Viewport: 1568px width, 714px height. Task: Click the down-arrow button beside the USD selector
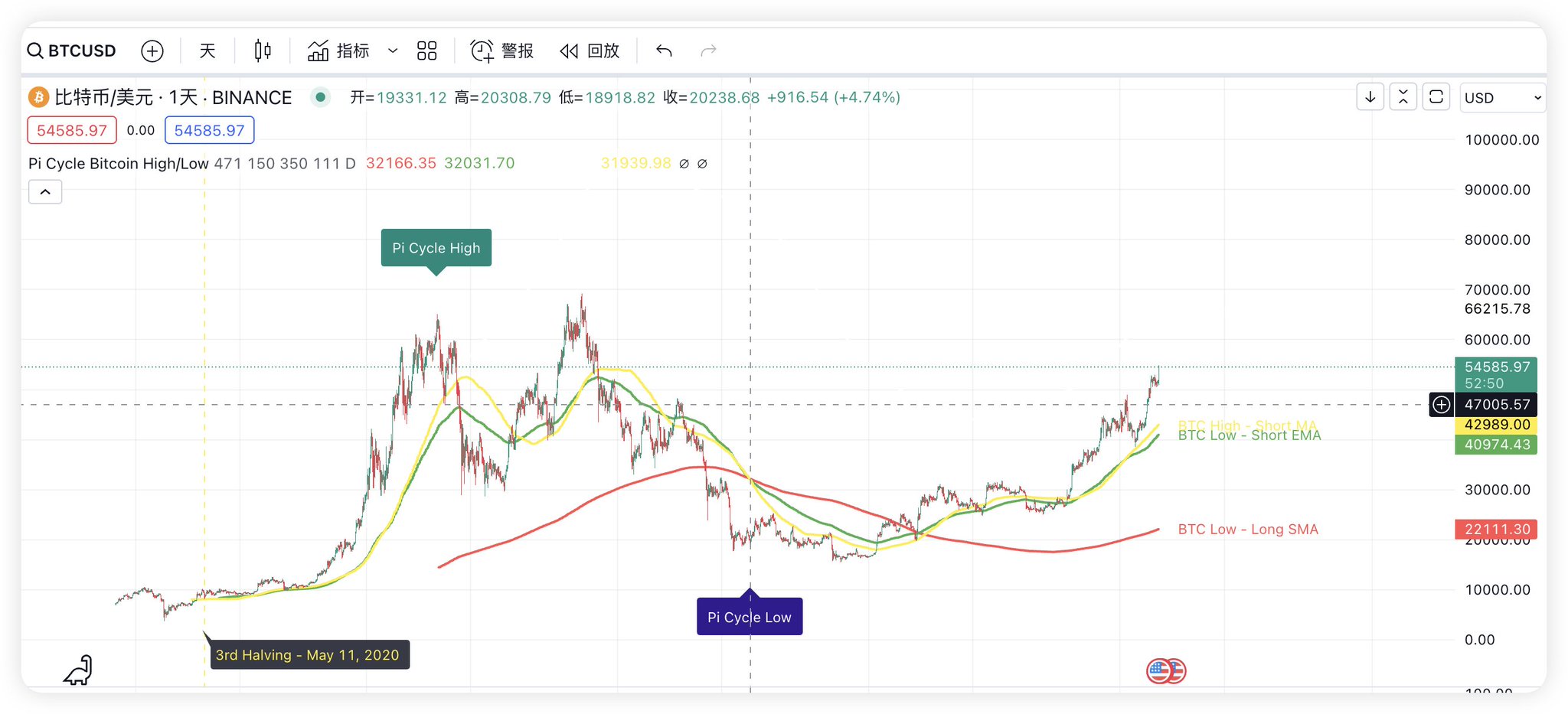coord(1370,97)
